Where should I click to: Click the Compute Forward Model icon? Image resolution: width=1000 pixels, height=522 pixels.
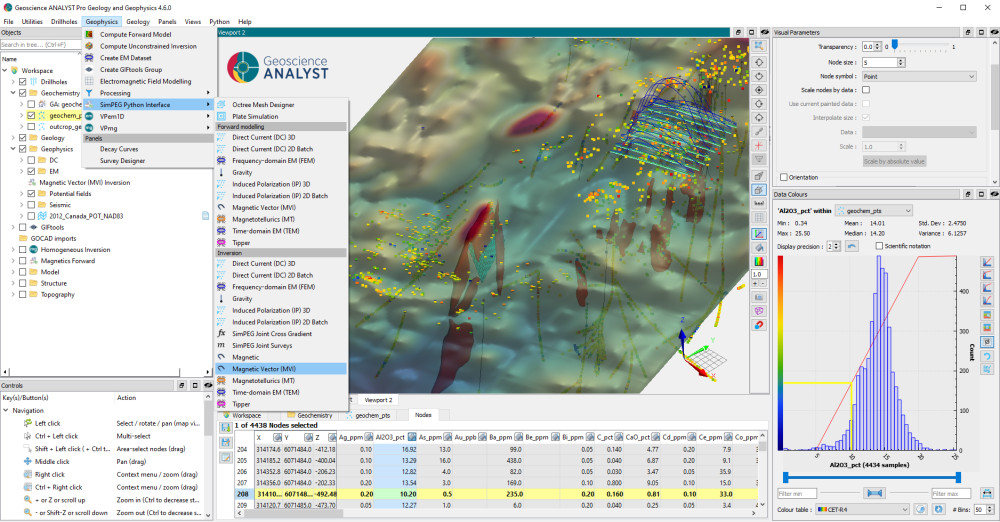point(91,34)
